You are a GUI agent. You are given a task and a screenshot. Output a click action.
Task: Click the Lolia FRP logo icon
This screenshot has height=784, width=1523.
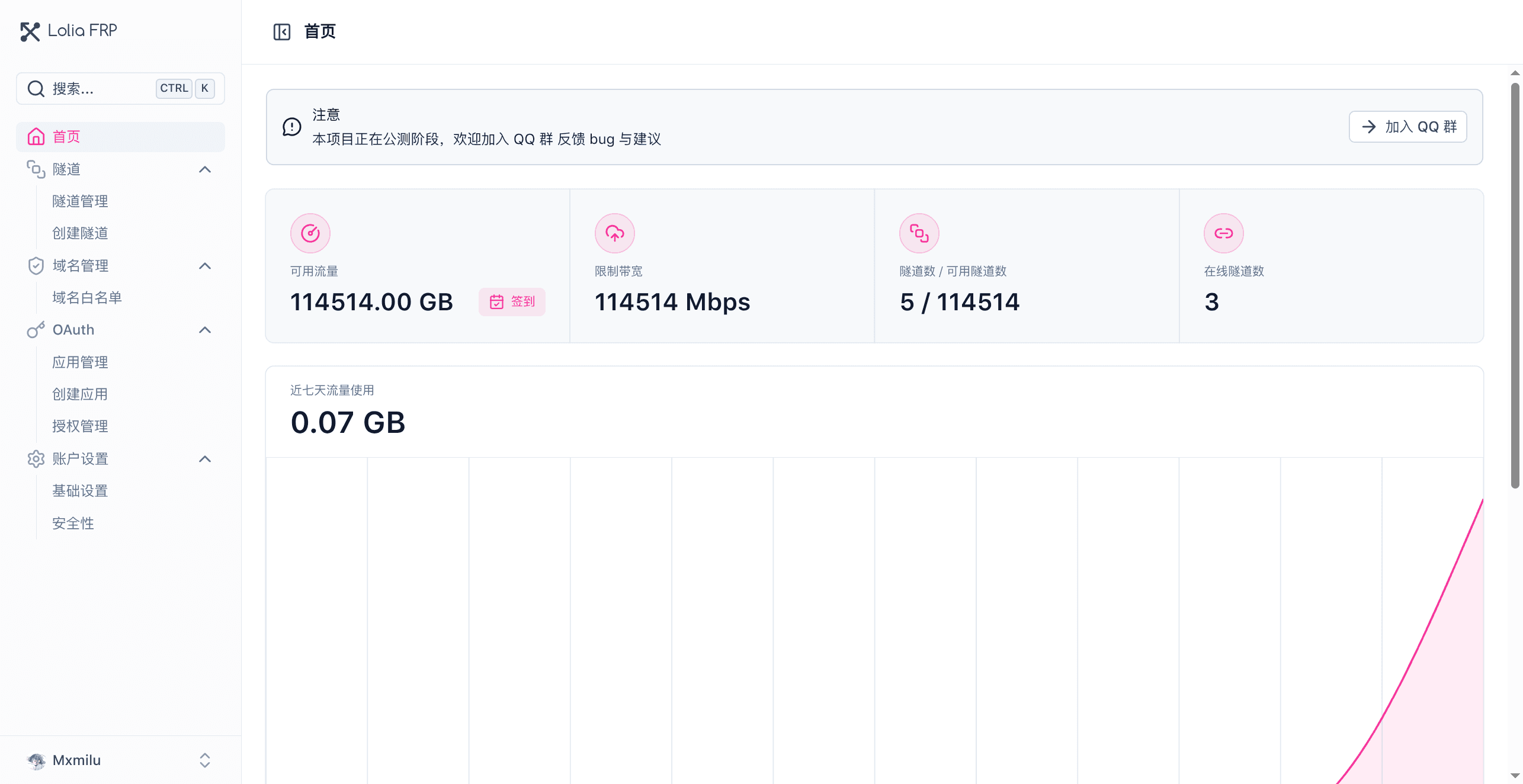click(31, 31)
